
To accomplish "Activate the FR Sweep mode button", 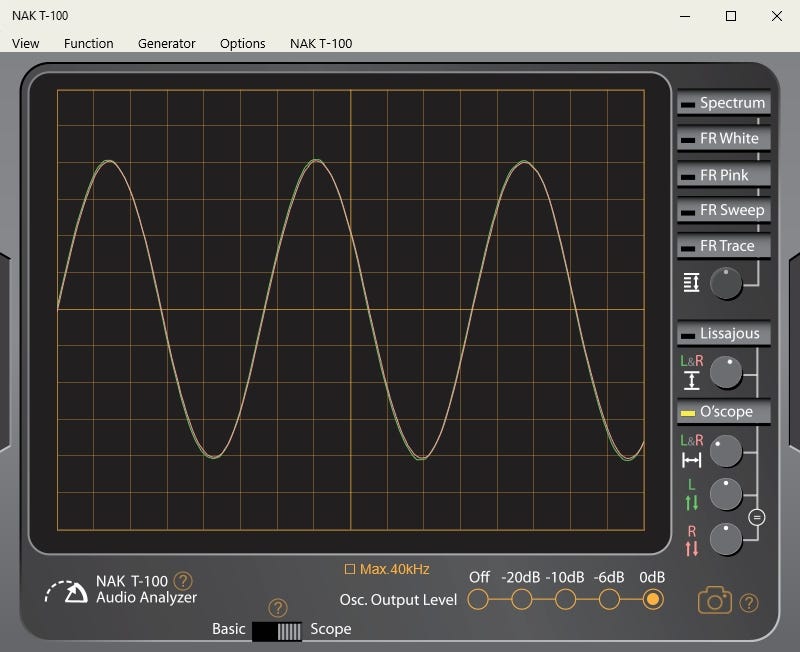I will pyautogui.click(x=723, y=210).
